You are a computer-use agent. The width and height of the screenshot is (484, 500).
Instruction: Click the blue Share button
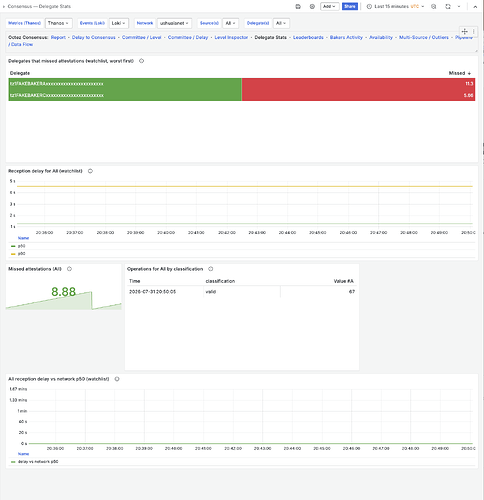click(x=350, y=7)
